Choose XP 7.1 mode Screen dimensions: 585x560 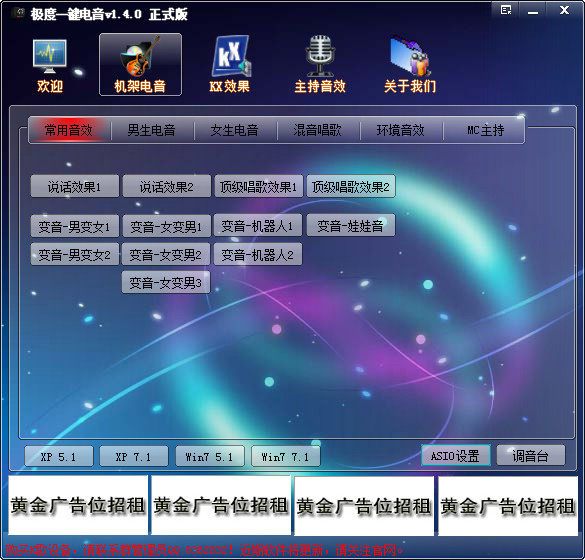pos(134,456)
